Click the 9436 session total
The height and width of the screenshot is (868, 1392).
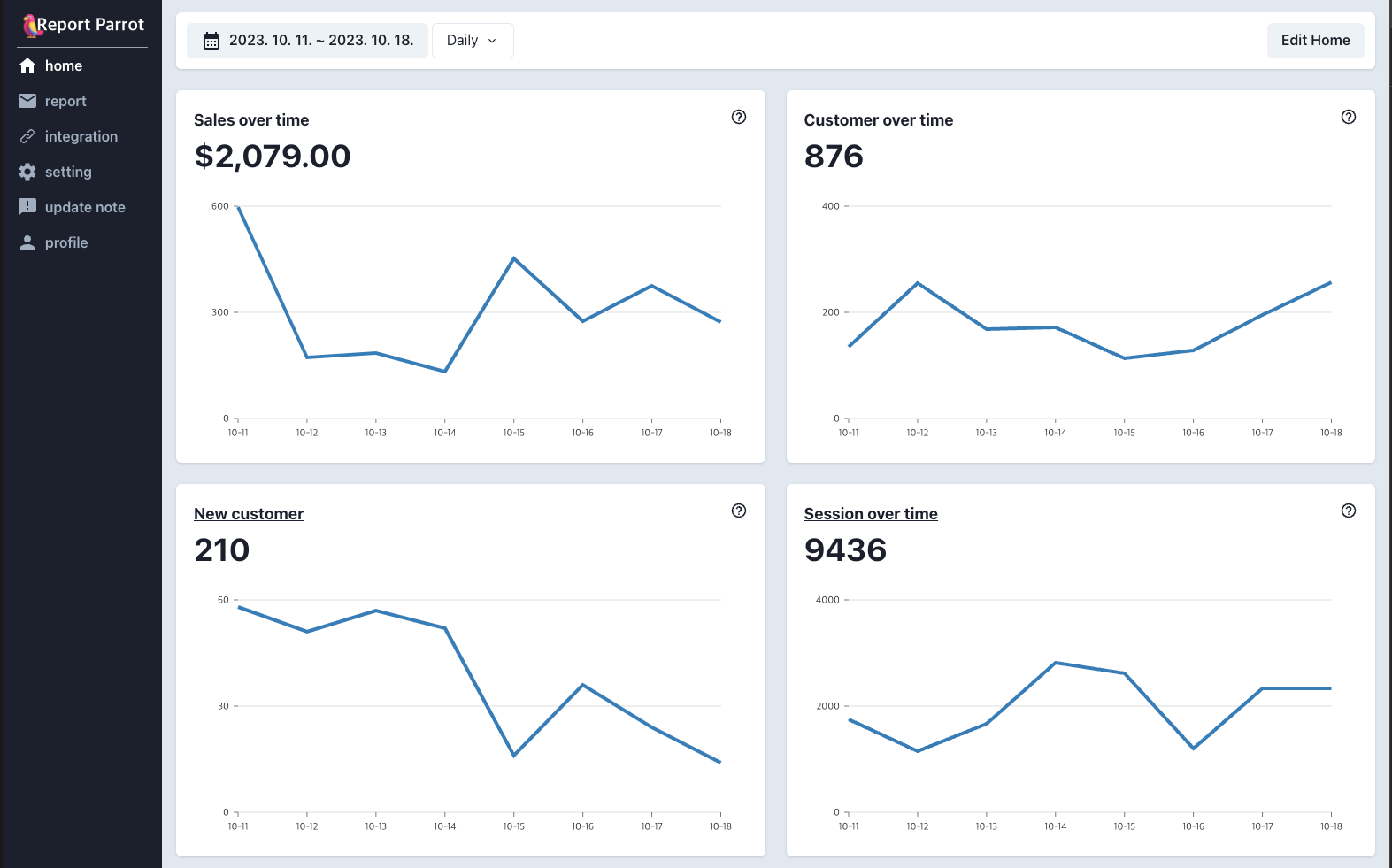pyautogui.click(x=845, y=550)
